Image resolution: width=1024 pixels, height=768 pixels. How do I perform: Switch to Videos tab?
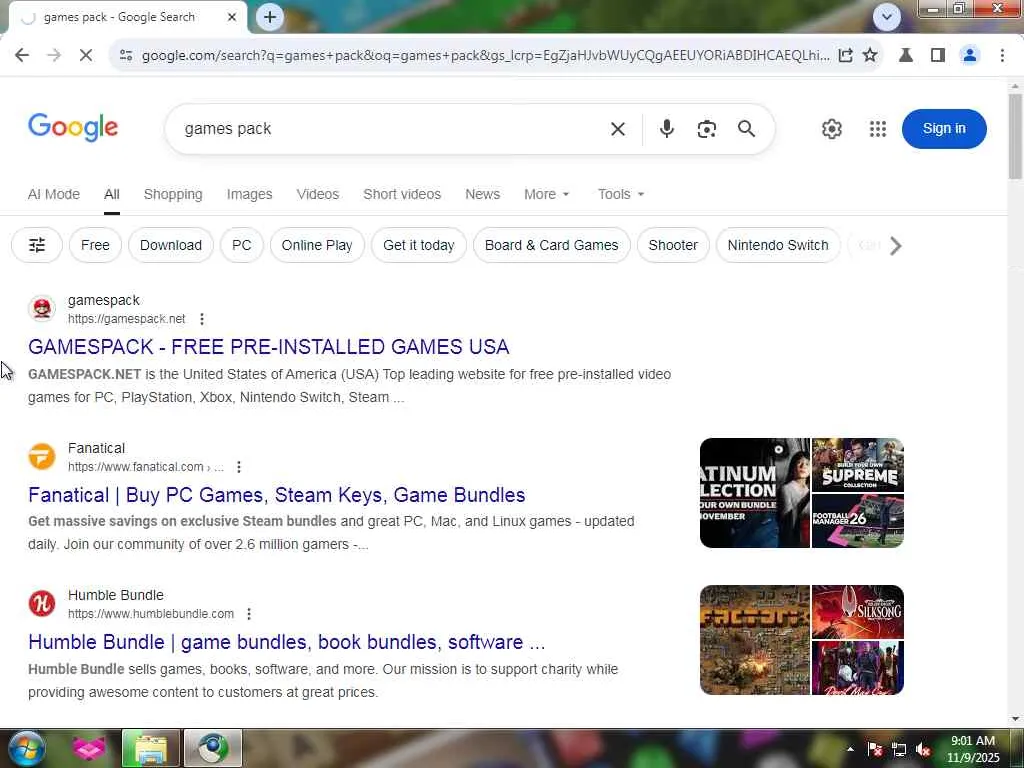[317, 195]
